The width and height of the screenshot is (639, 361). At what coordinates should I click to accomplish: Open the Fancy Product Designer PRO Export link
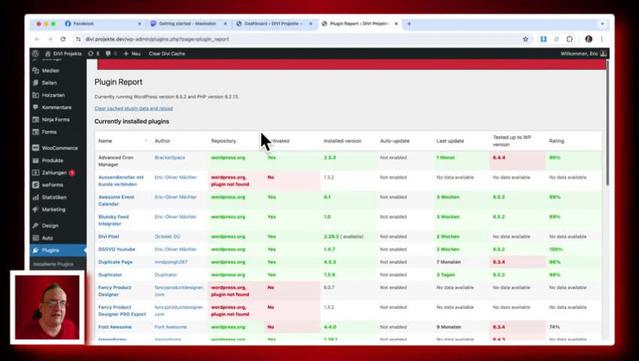point(122,310)
